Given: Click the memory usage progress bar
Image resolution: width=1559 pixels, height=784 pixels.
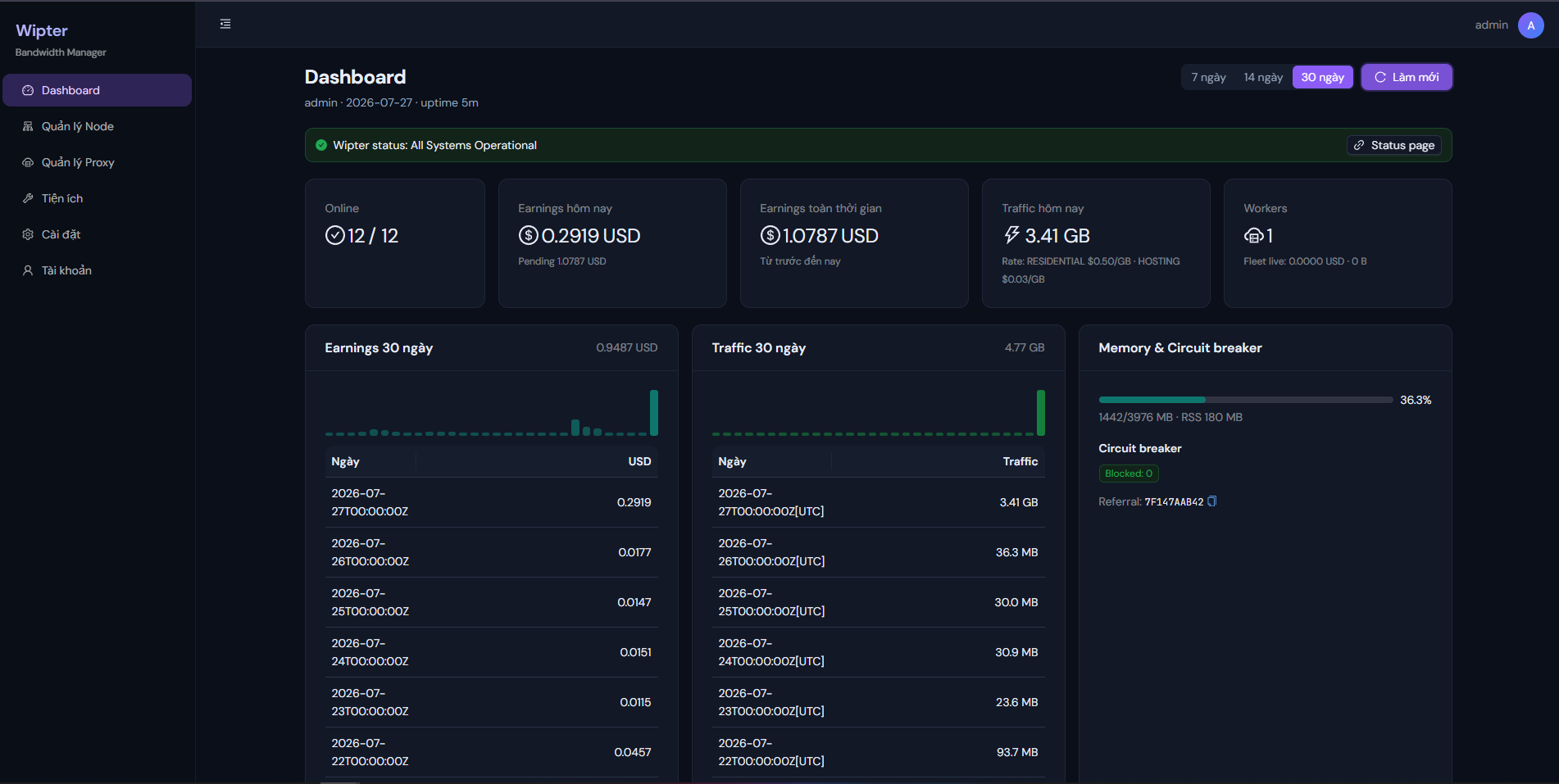Looking at the screenshot, I should tap(1245, 400).
